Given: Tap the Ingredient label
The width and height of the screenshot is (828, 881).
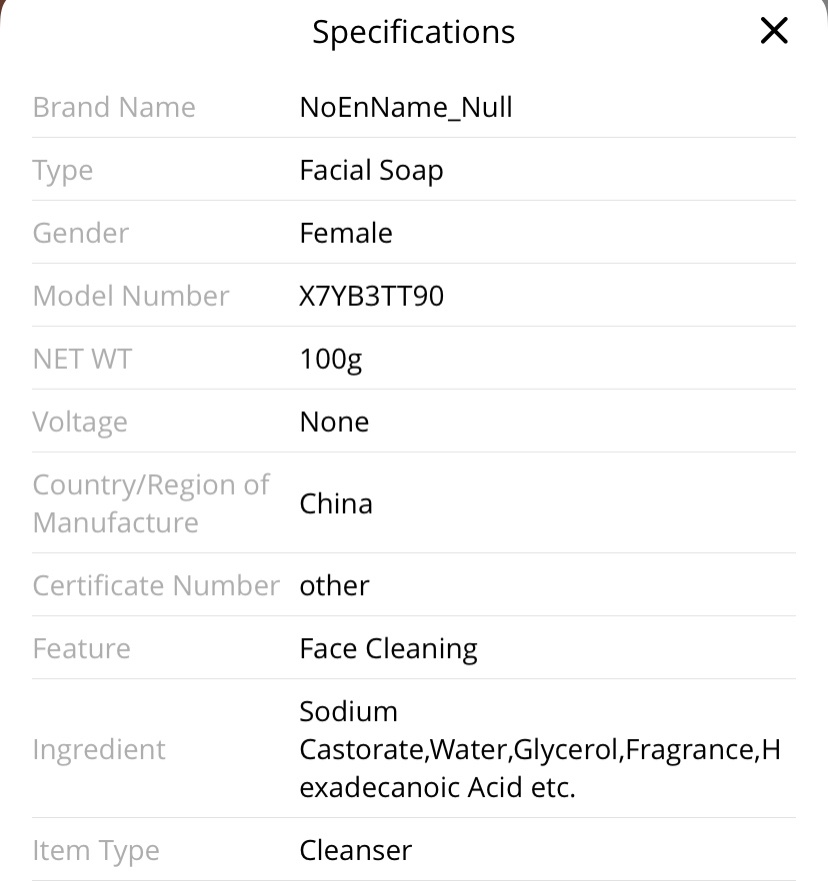Looking at the screenshot, I should (99, 750).
